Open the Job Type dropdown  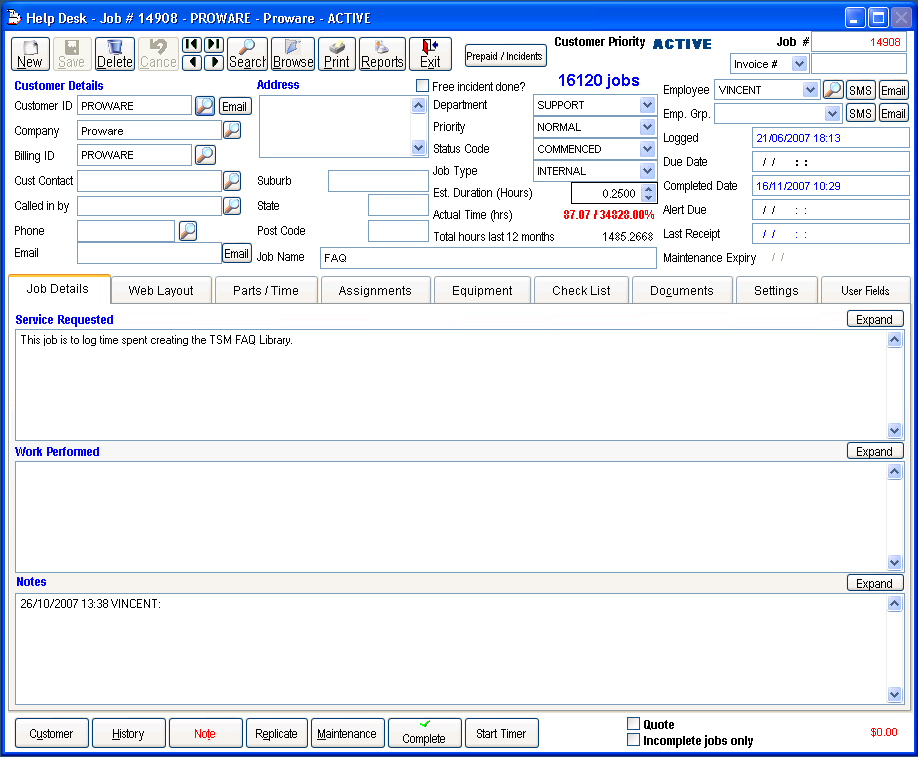[647, 171]
